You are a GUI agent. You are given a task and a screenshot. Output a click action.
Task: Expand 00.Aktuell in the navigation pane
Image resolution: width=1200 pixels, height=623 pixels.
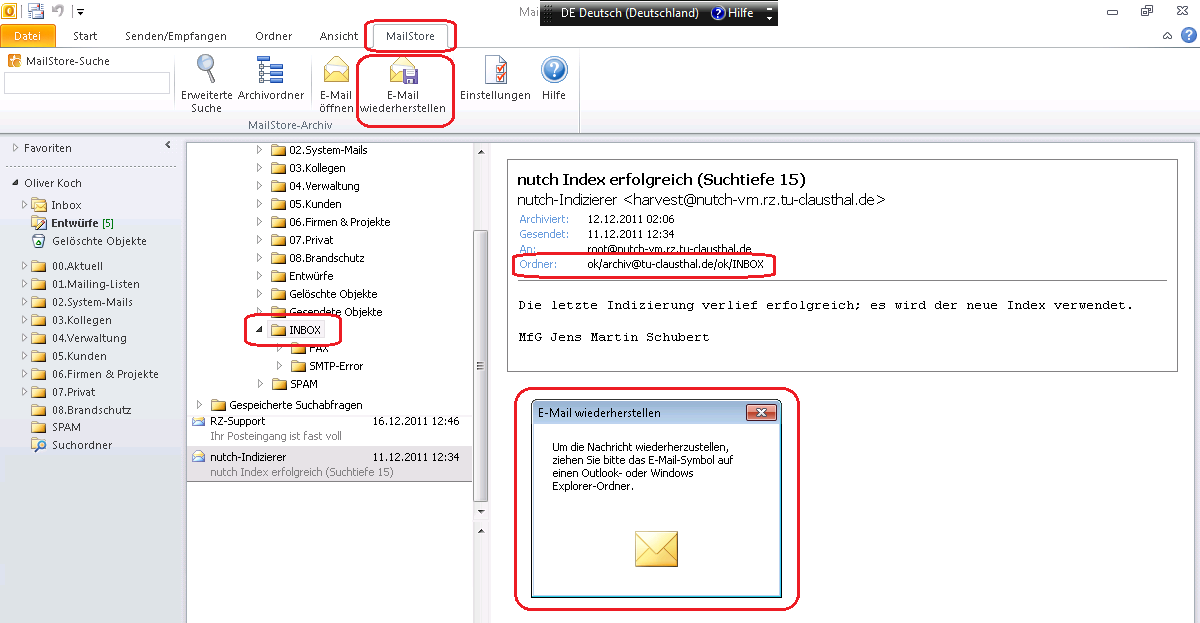[x=24, y=266]
